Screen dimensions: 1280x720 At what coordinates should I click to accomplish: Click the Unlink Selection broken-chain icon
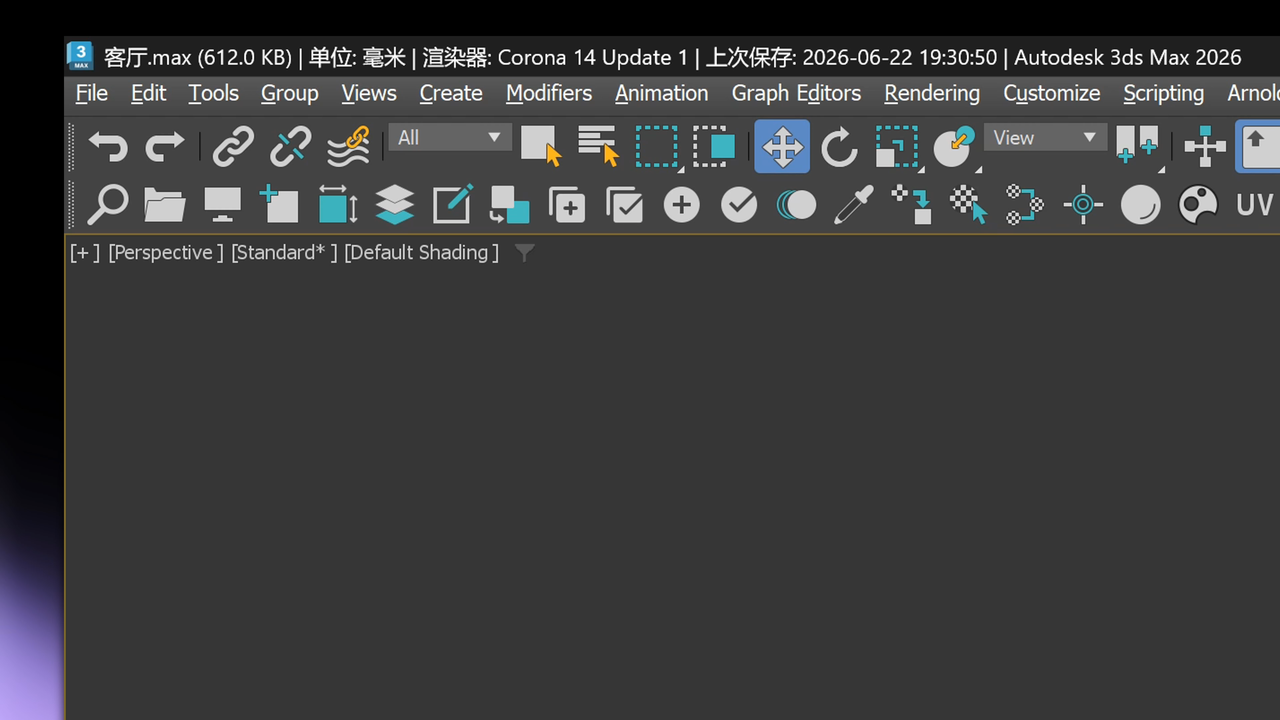tap(290, 146)
